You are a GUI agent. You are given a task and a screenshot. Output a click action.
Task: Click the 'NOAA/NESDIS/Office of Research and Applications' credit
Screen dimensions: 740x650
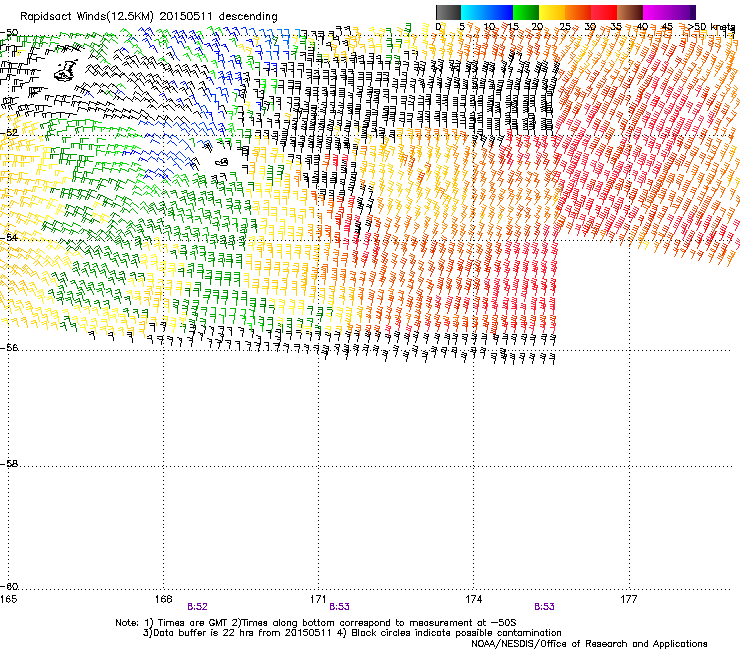coord(589,644)
